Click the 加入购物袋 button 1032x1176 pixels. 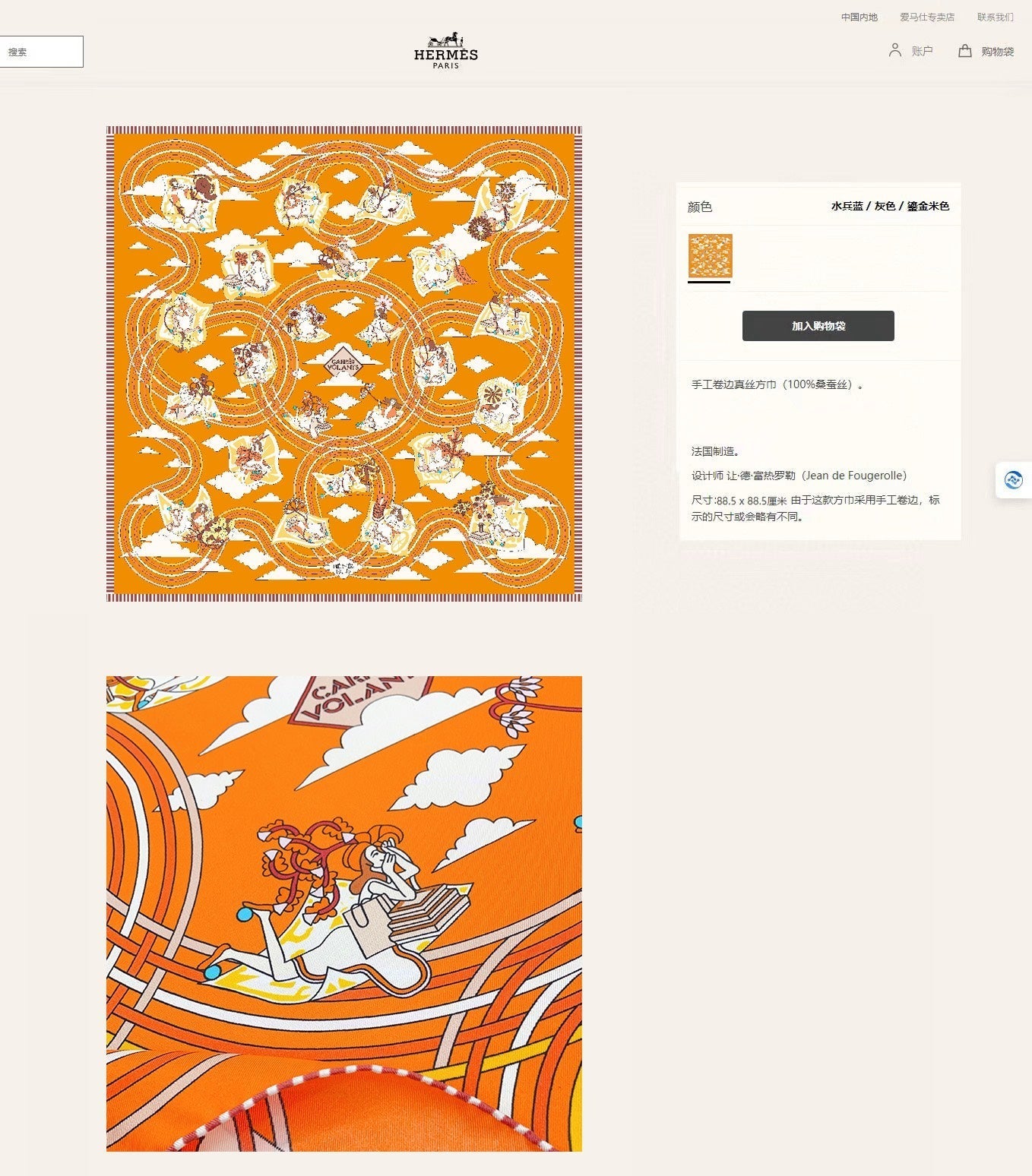818,326
